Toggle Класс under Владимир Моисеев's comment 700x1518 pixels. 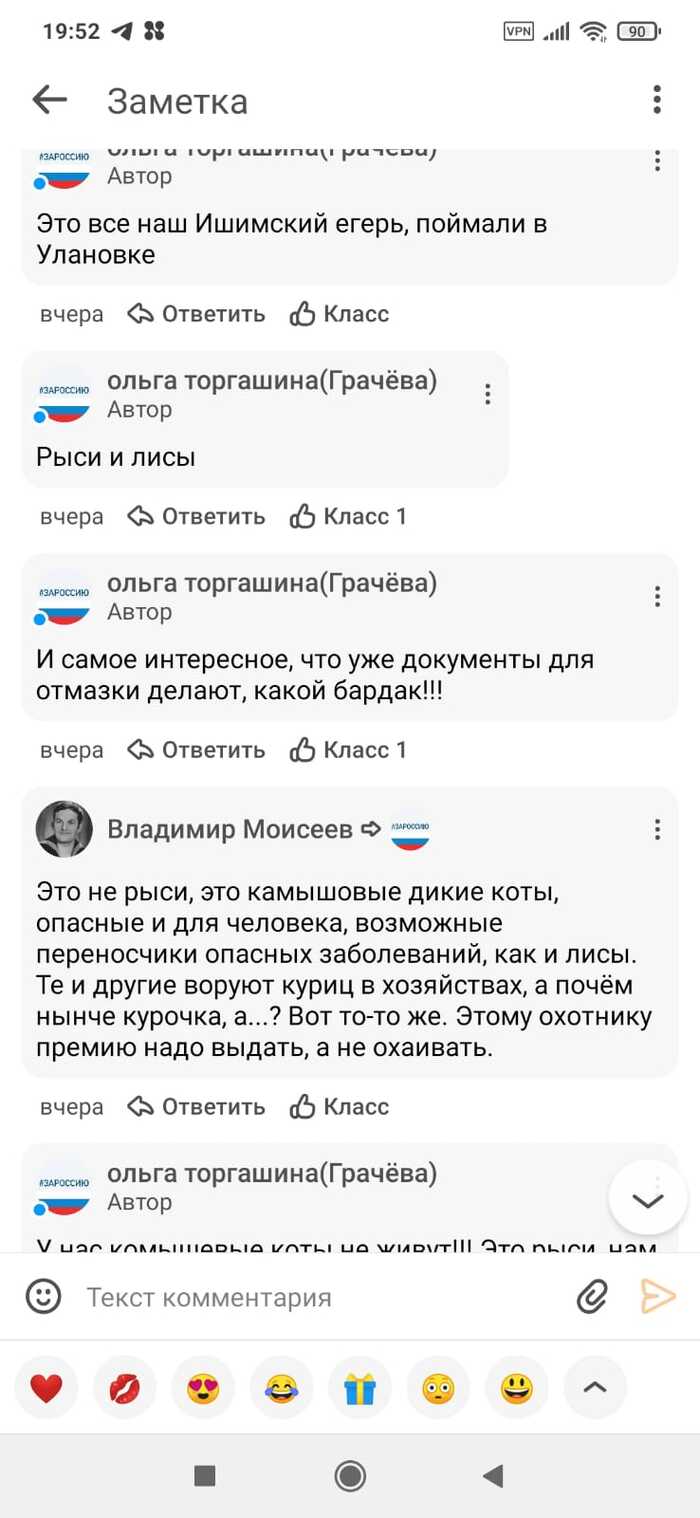(339, 1107)
